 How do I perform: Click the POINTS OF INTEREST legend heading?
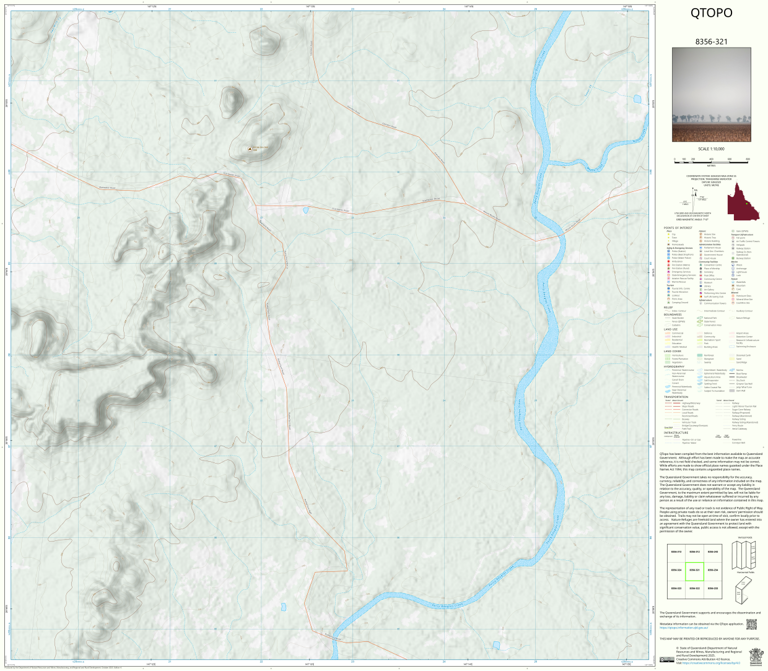(x=678, y=228)
